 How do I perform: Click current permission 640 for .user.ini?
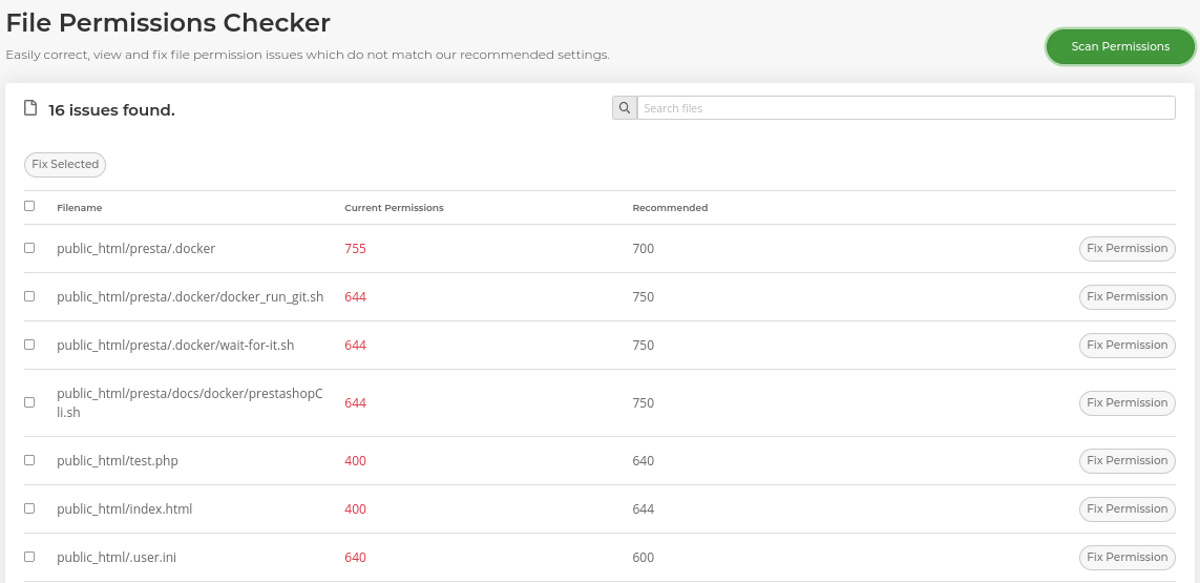coord(355,557)
